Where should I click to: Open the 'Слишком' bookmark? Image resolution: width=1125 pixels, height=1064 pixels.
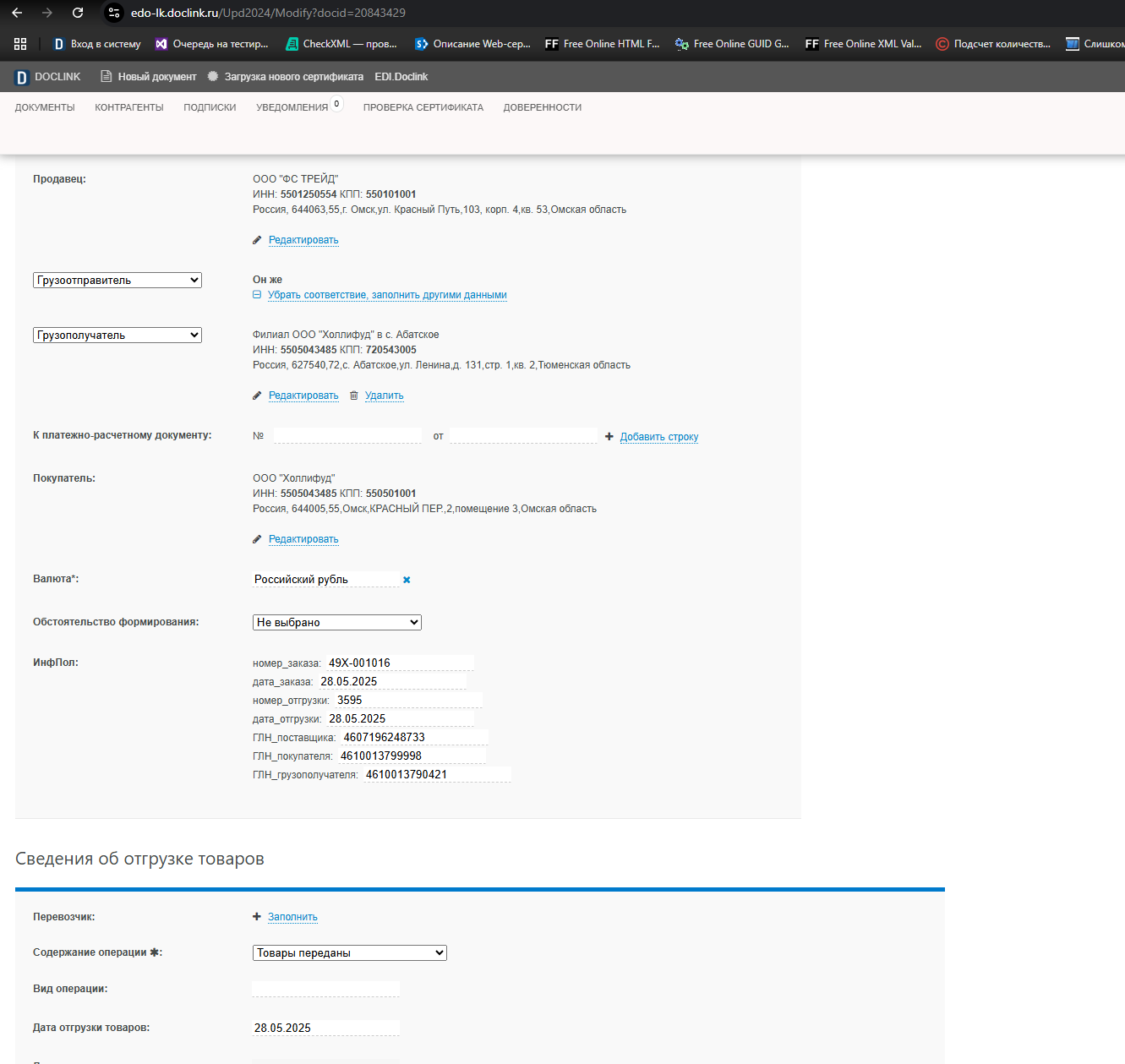(x=1095, y=44)
